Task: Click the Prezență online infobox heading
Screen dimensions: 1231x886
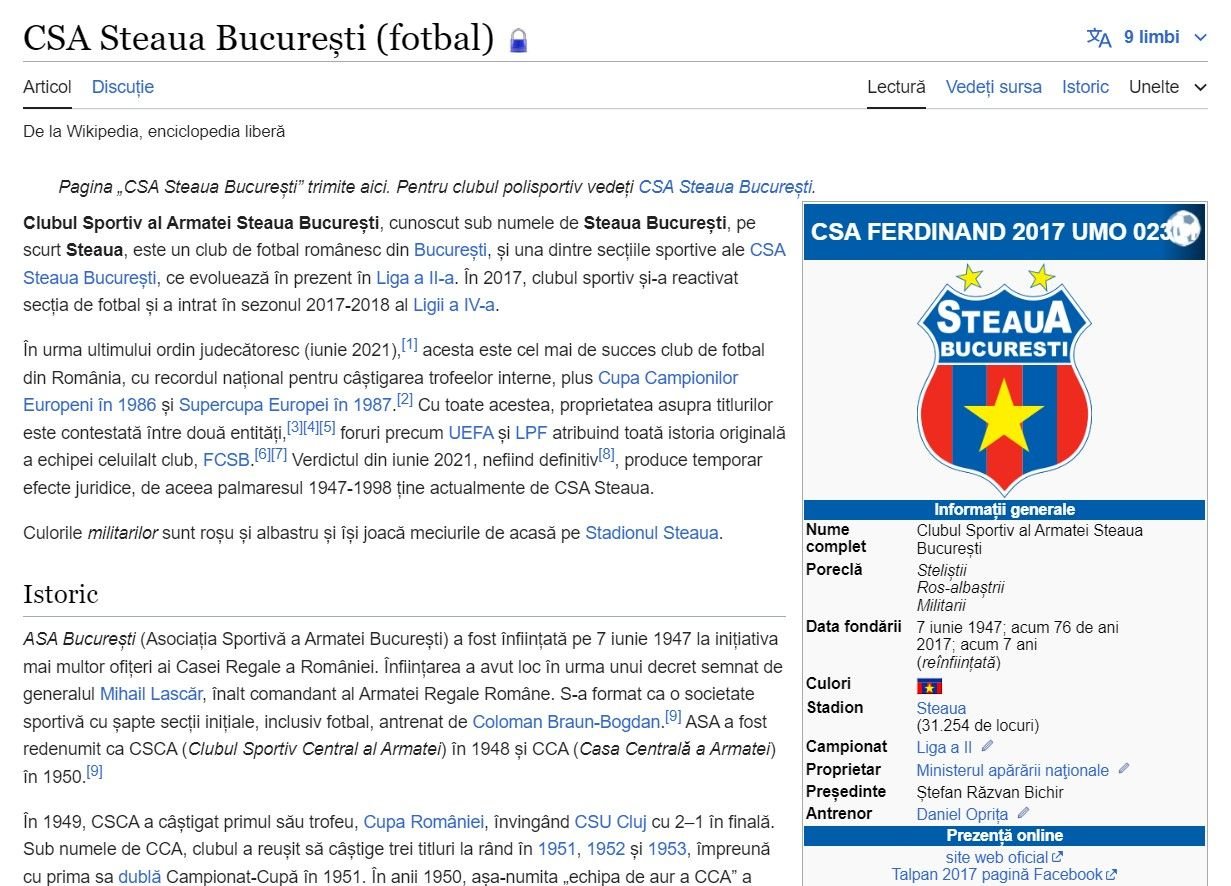Action: (1004, 835)
